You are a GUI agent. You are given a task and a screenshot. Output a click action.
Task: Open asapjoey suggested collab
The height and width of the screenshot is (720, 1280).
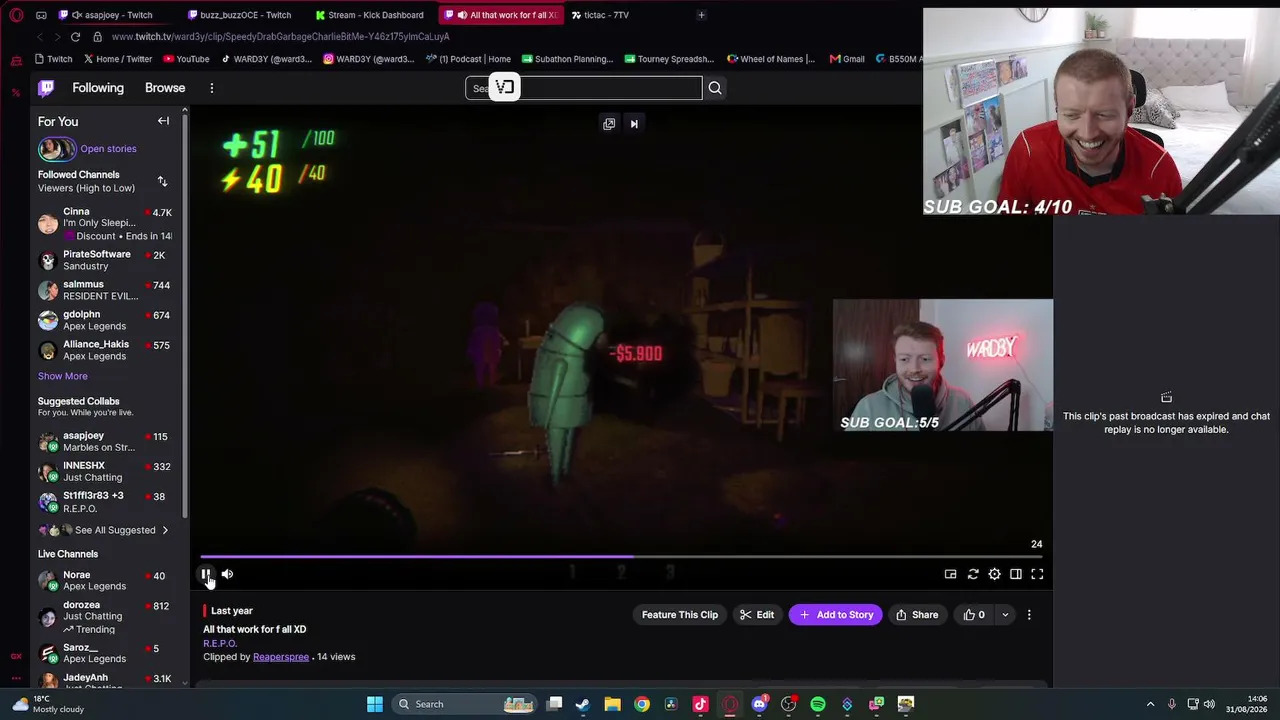click(105, 441)
